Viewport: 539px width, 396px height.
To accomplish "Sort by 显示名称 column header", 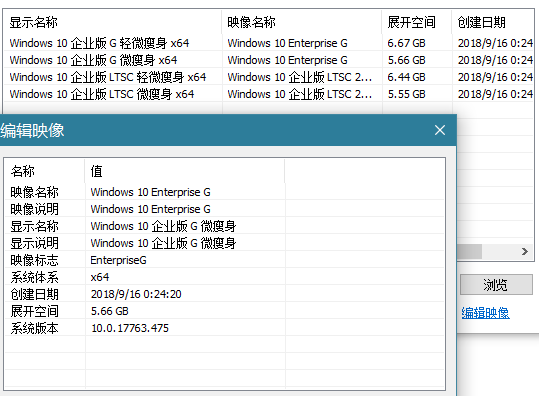I will click(x=112, y=22).
